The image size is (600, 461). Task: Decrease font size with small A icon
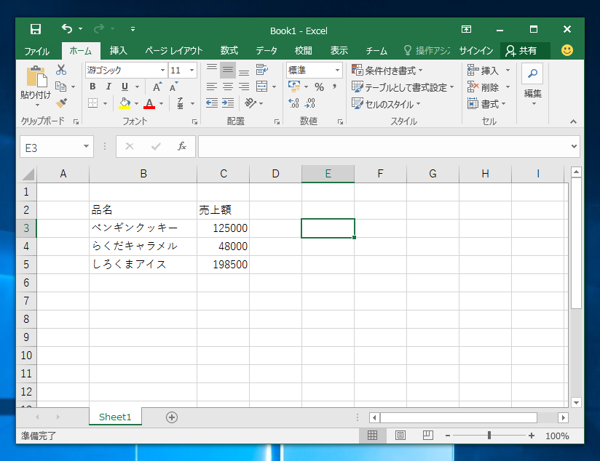[174, 87]
